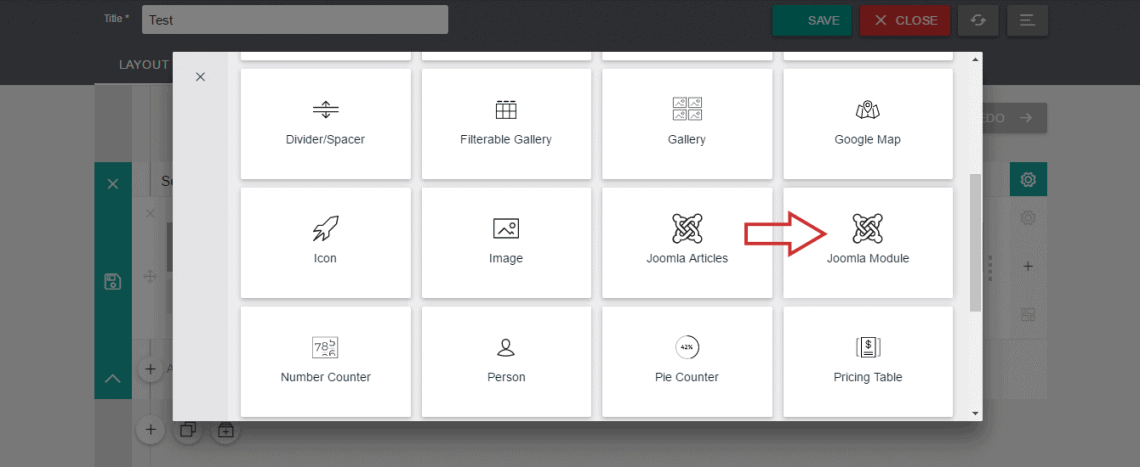The height and width of the screenshot is (467, 1140).
Task: Choose the Number Counter addon
Action: pos(325,361)
